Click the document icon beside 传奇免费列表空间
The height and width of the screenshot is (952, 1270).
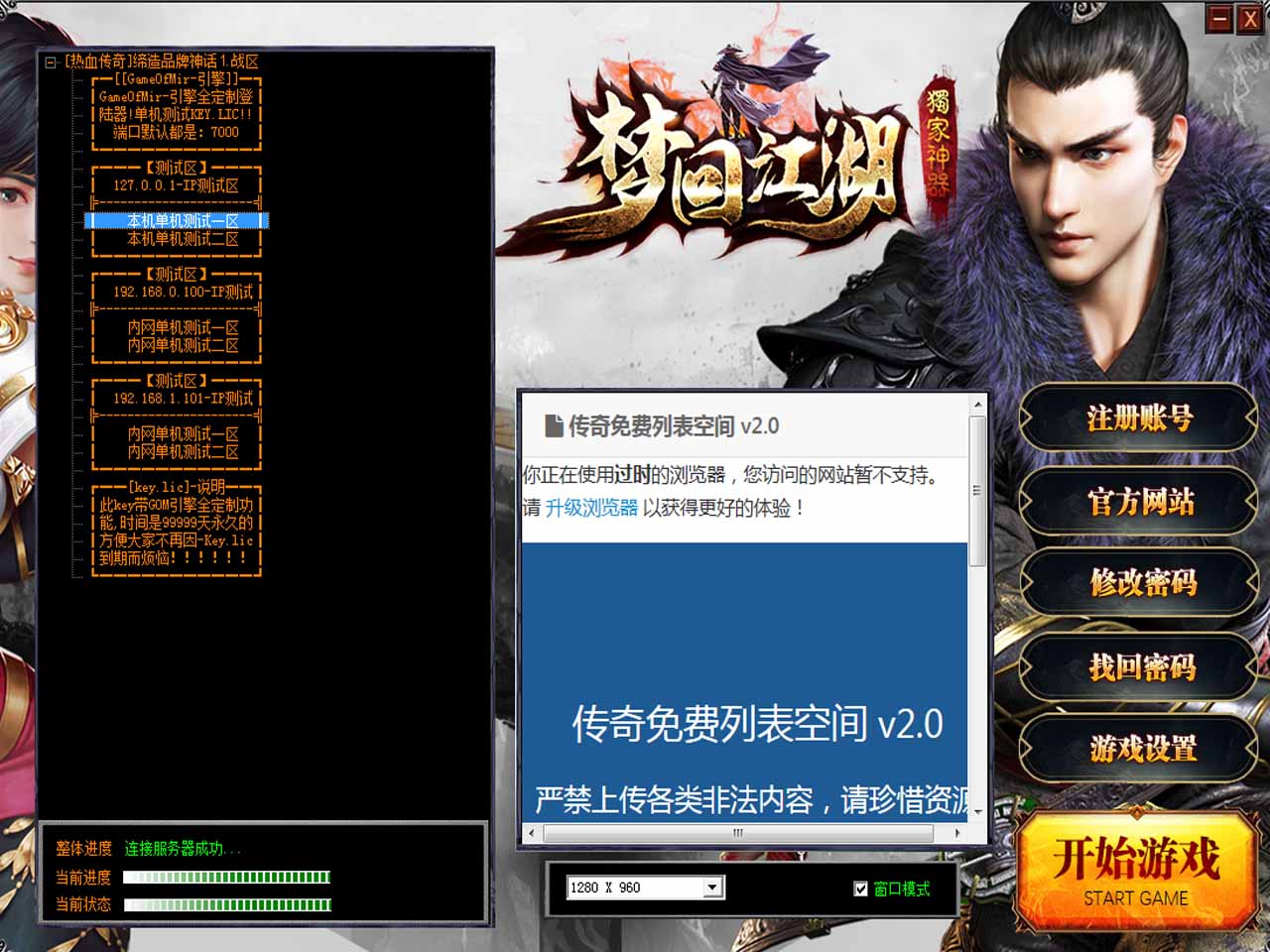554,426
